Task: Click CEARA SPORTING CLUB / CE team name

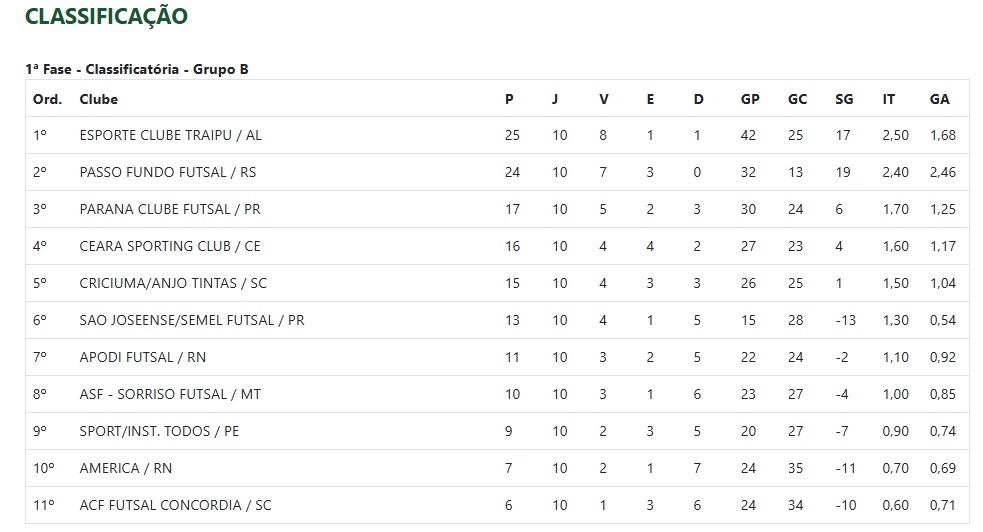Action: (x=170, y=246)
